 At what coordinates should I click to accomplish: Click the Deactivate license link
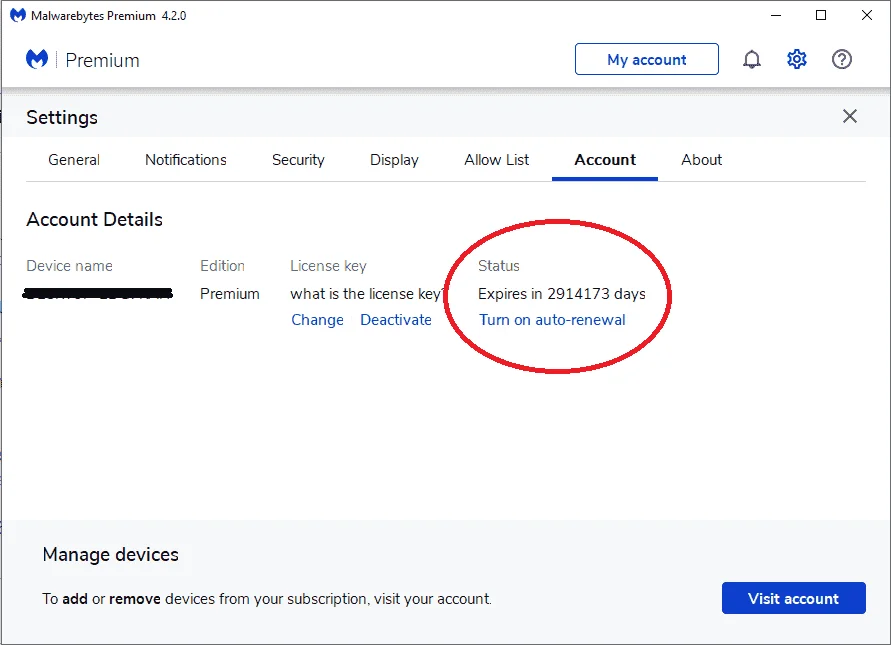396,320
